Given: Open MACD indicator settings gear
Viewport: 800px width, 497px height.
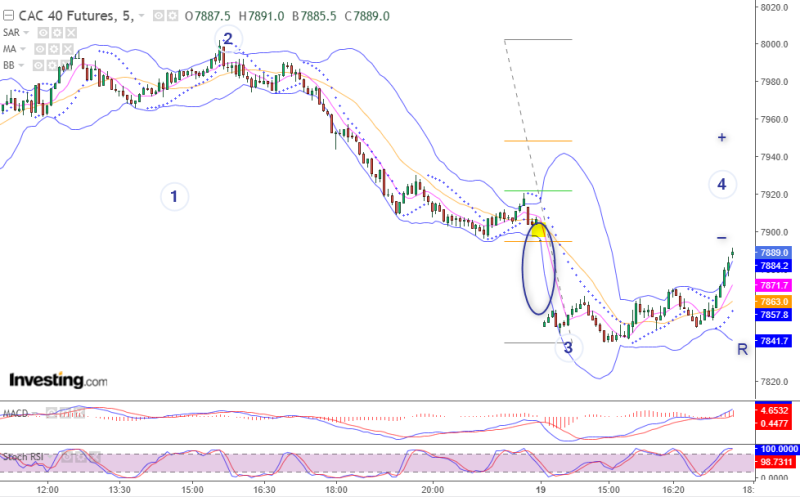Looking at the screenshot, I should (x=65, y=413).
